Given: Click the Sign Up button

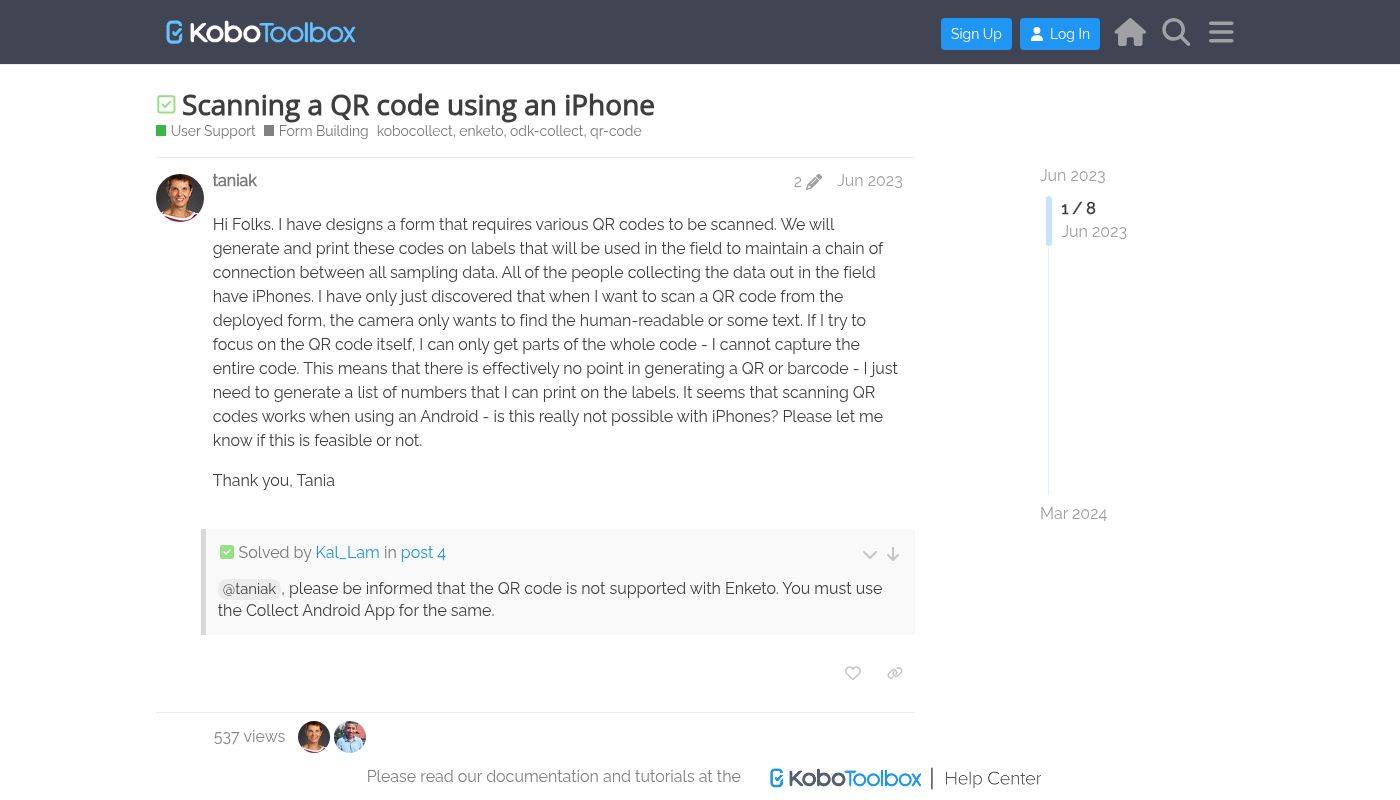Looking at the screenshot, I should [976, 34].
